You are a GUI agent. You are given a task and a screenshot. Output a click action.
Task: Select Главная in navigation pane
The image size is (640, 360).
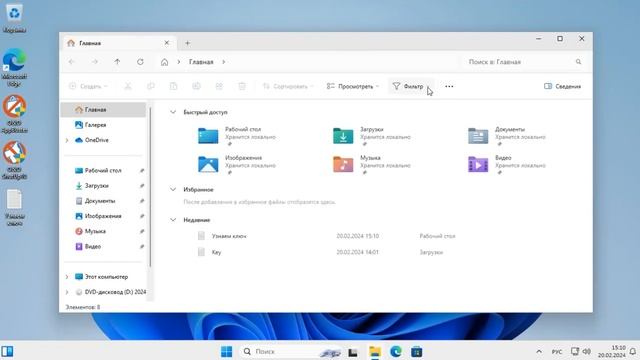click(103, 110)
